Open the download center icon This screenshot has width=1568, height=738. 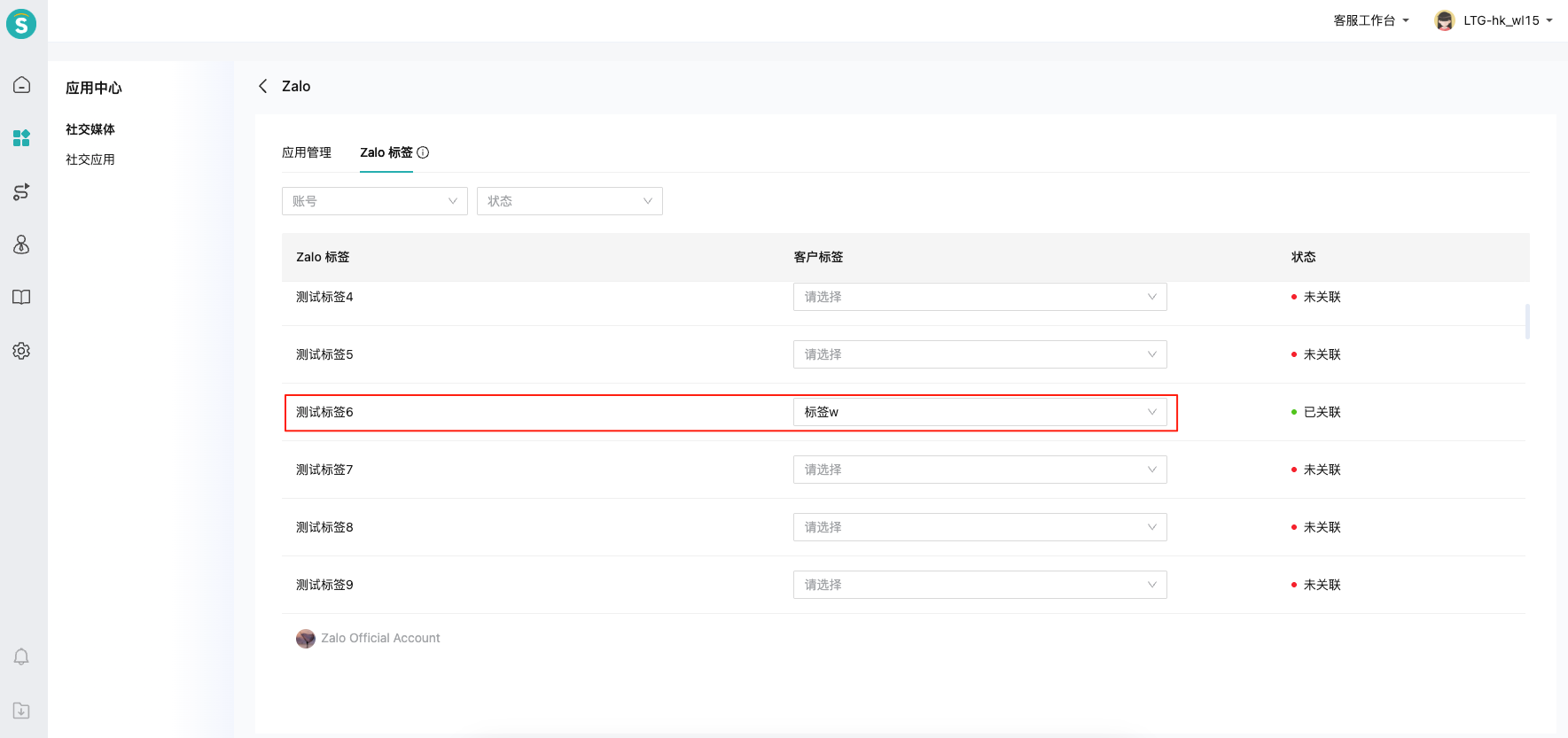pos(21,711)
